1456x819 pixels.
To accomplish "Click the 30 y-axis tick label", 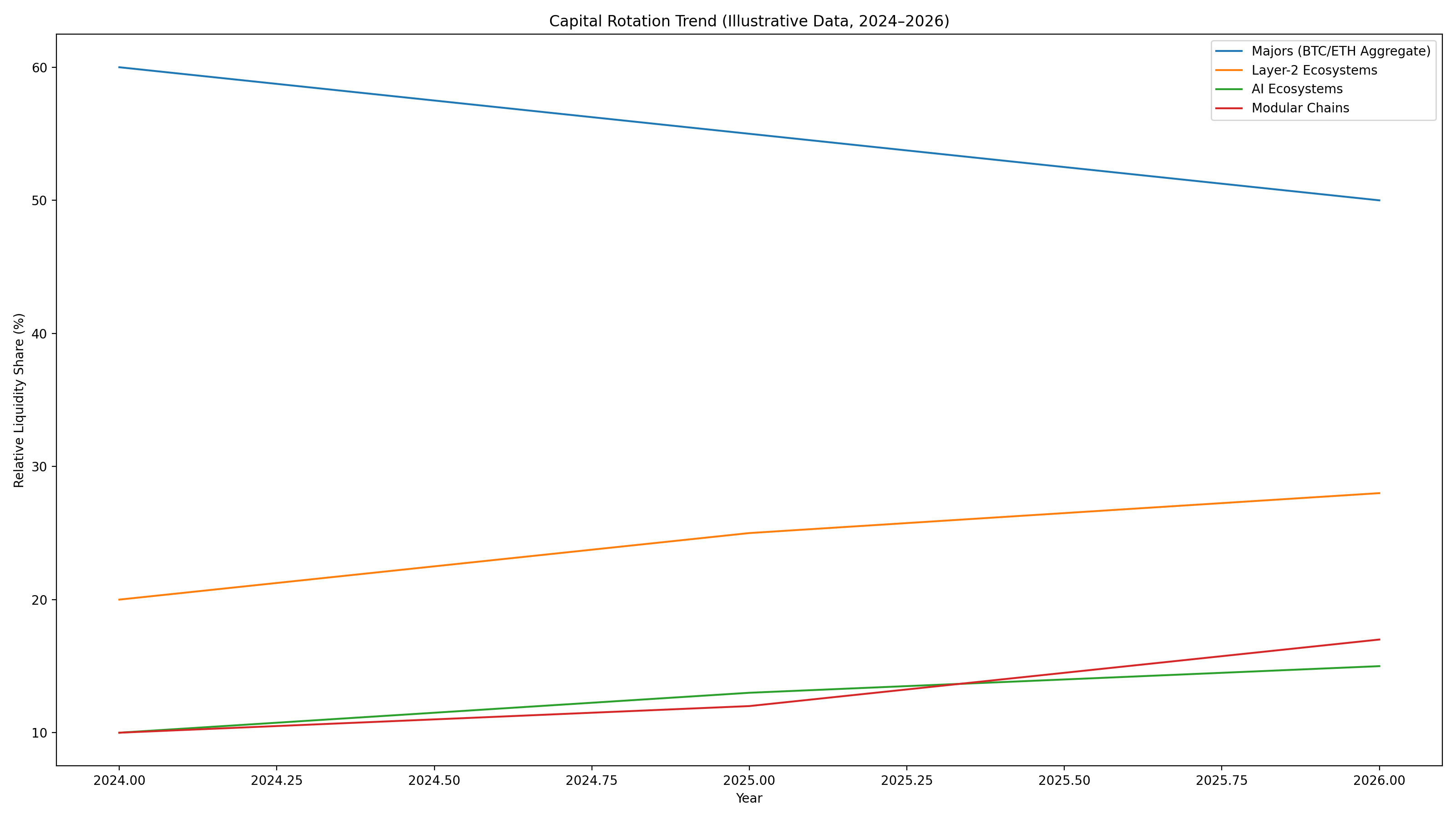I will [x=39, y=466].
